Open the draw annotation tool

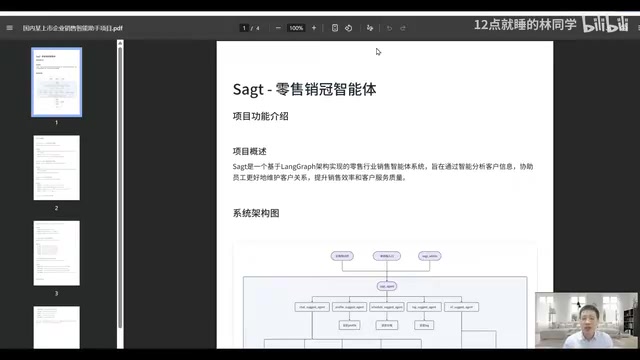coord(370,28)
